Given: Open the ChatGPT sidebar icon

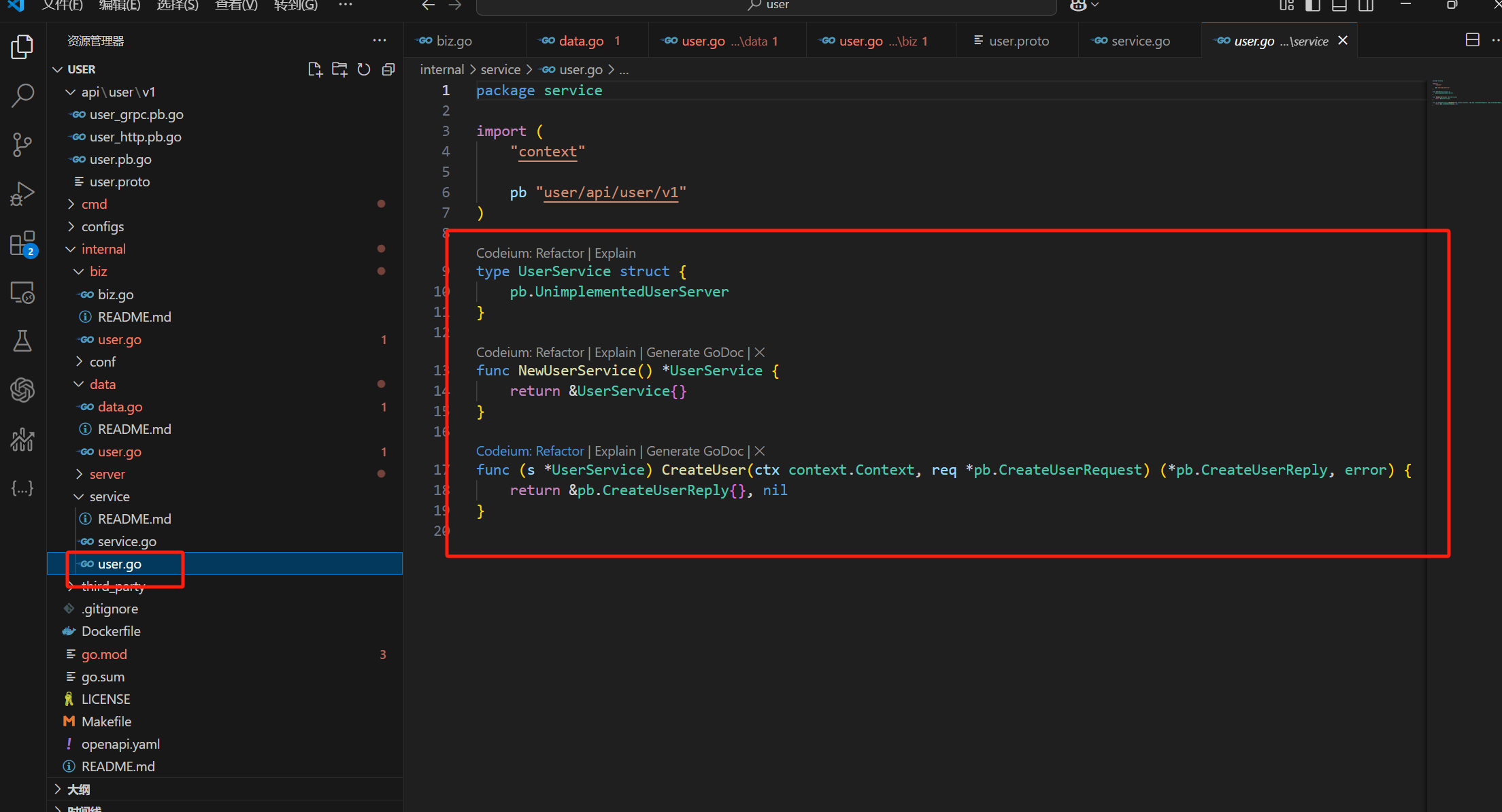Looking at the screenshot, I should pyautogui.click(x=22, y=390).
